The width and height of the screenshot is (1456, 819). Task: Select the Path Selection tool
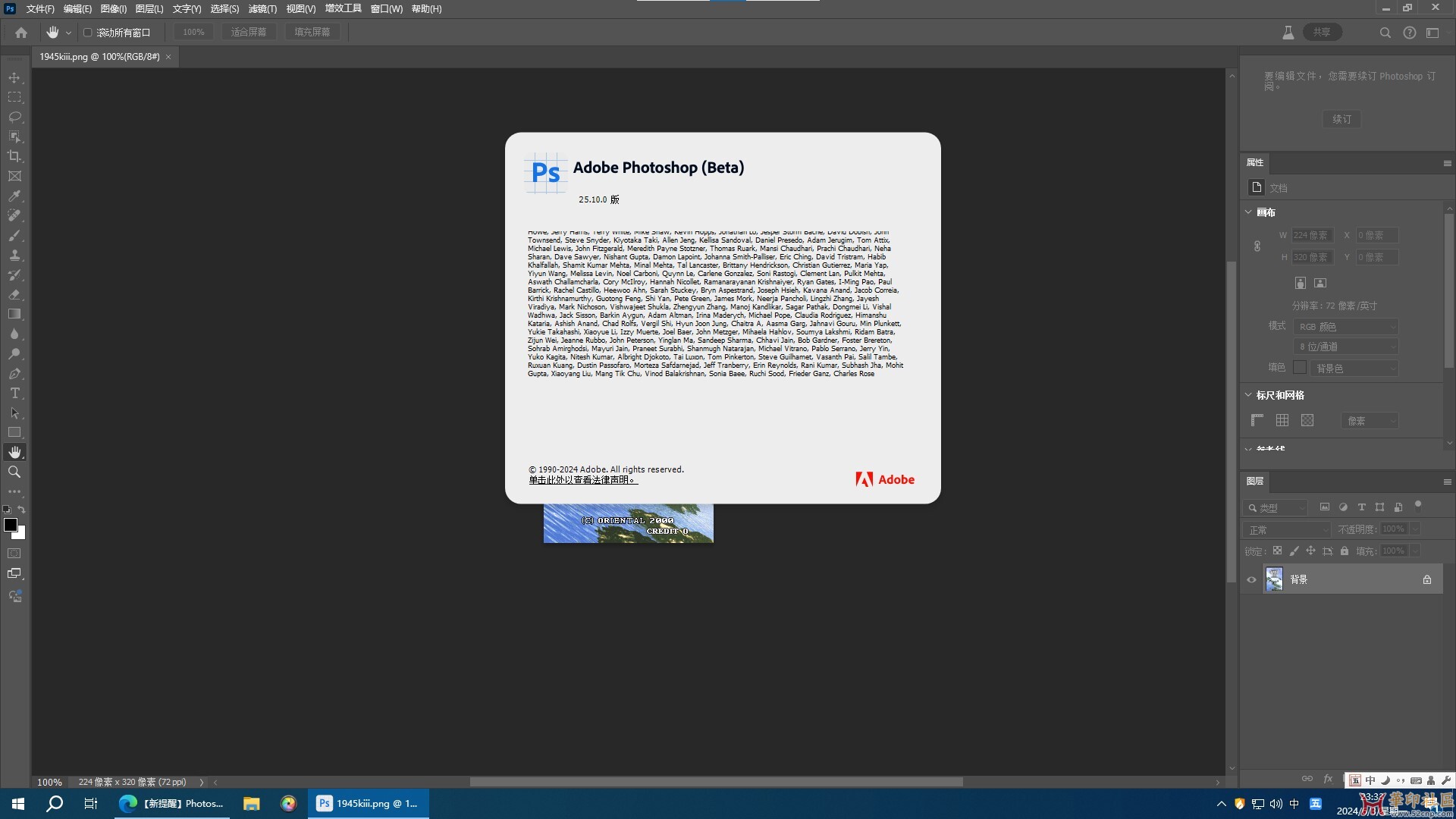point(14,413)
